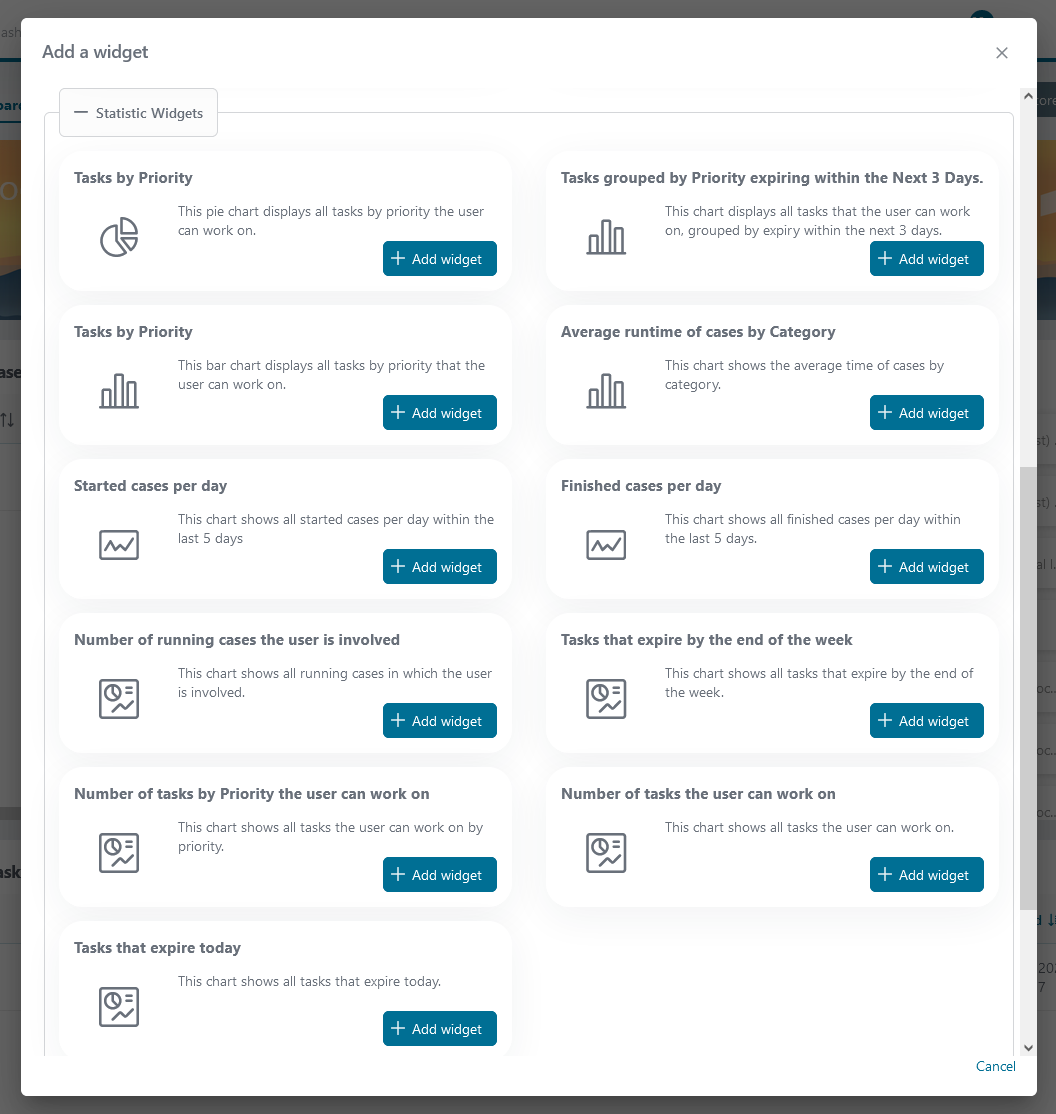Click description 'This chart shows all tasks that expire today.'
1056x1114 pixels.
pyautogui.click(x=309, y=982)
